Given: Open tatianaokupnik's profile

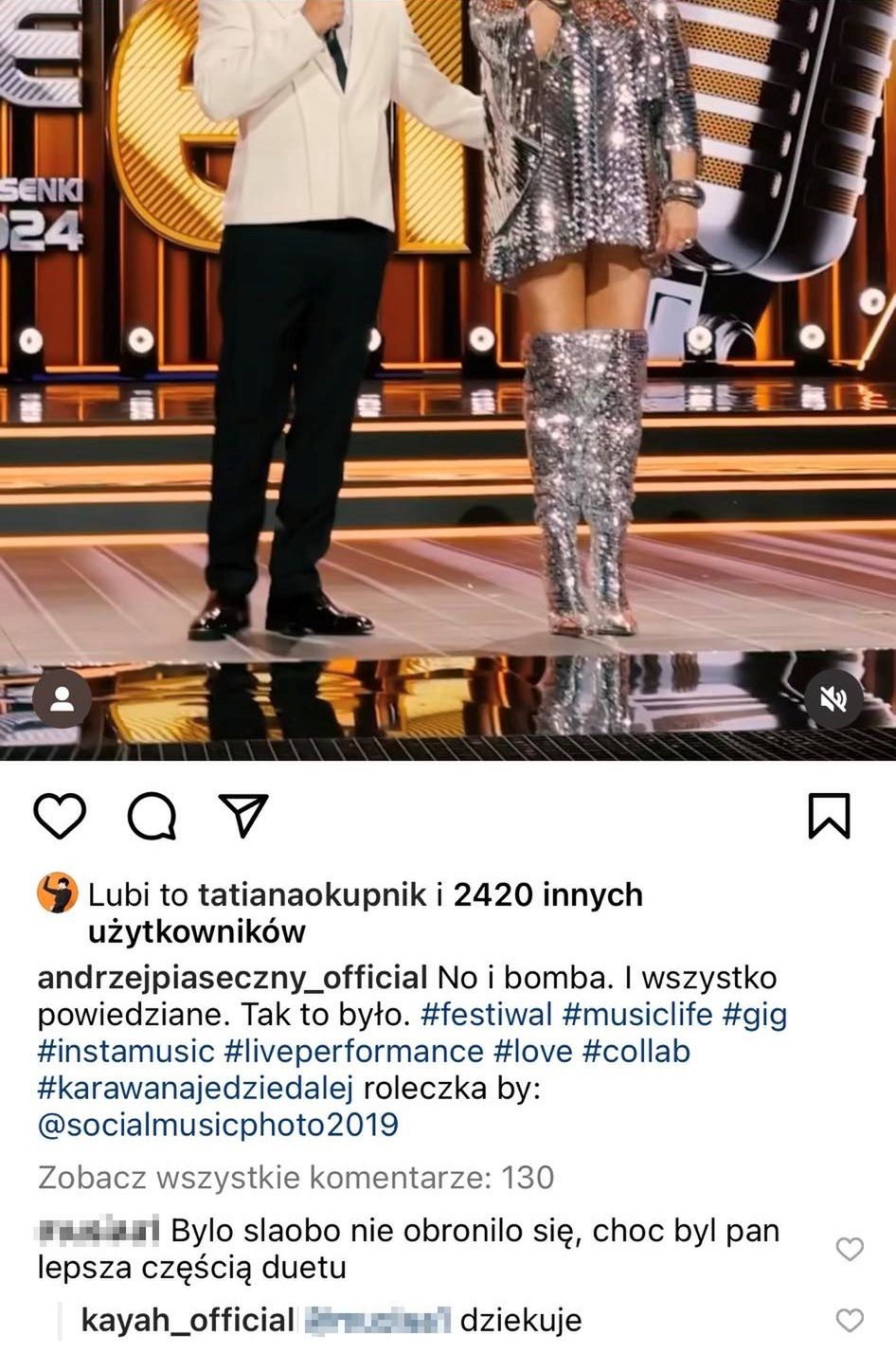Looking at the screenshot, I should 312,894.
